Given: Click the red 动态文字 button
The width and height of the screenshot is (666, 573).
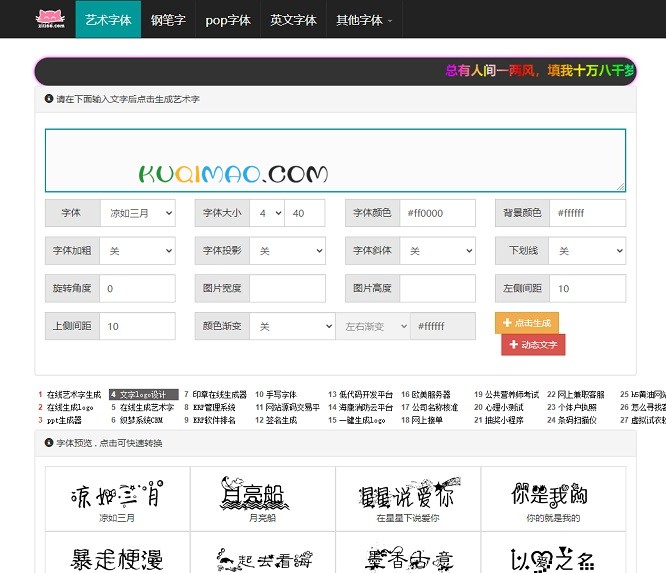Looking at the screenshot, I should [533, 344].
